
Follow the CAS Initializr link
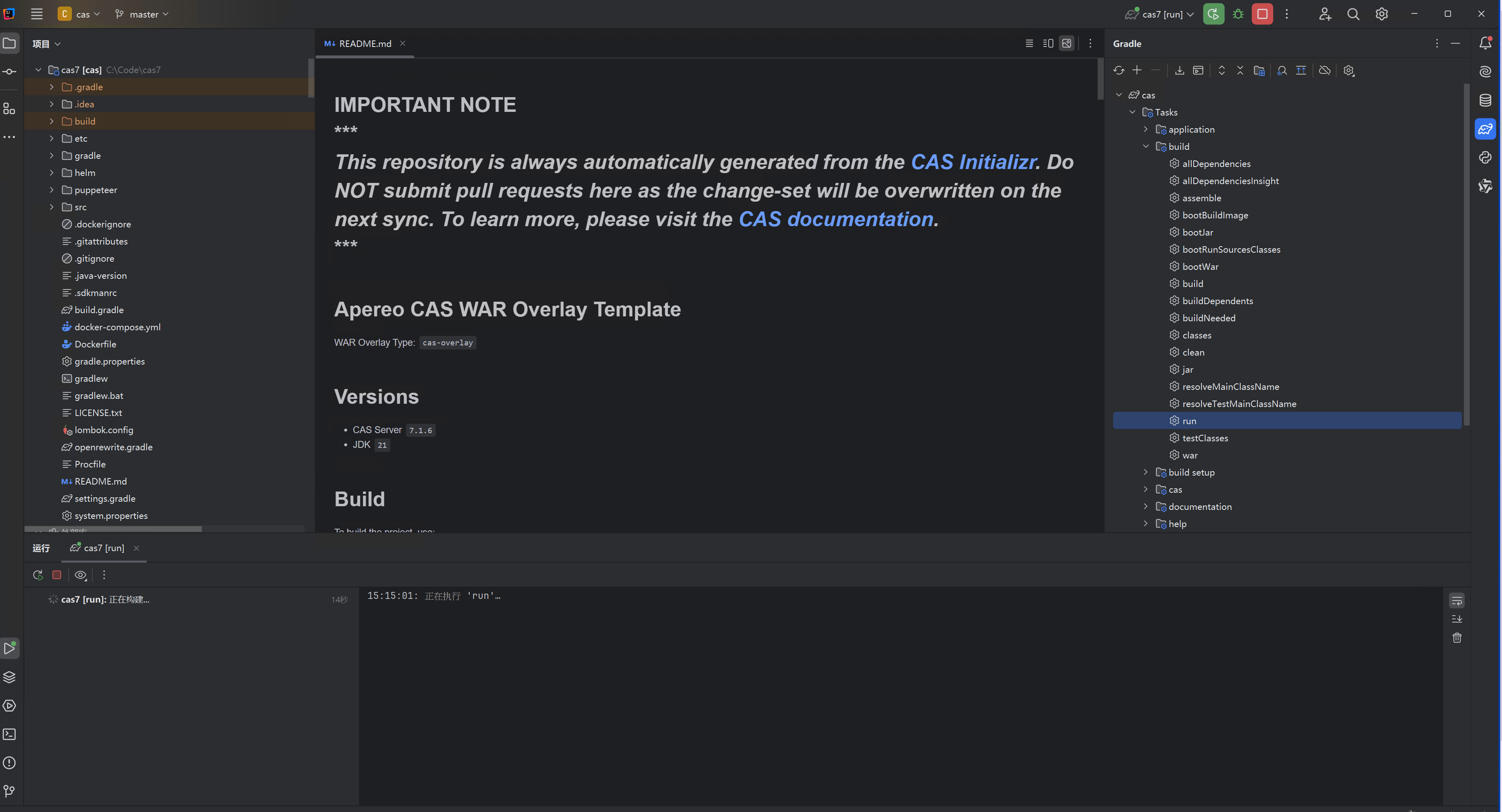pos(973,162)
